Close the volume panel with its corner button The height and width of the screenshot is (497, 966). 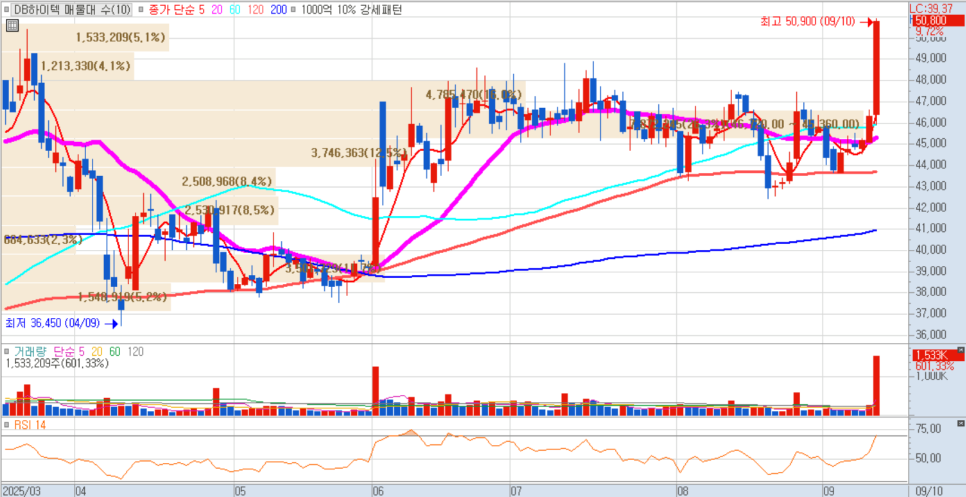tap(960, 350)
